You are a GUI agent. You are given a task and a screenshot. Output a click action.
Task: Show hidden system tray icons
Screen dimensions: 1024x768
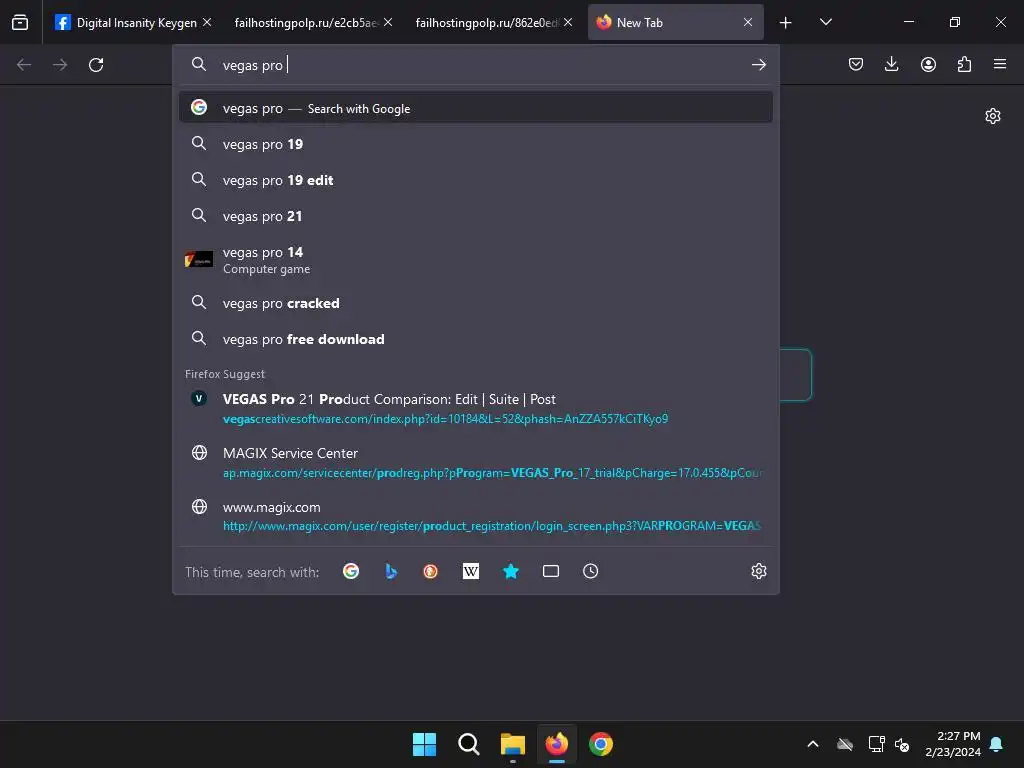(813, 744)
